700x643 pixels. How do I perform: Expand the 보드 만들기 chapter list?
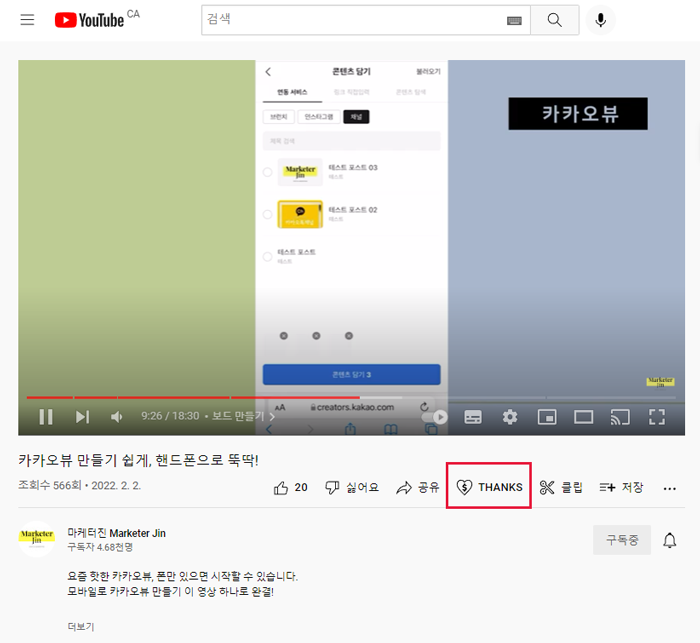tap(243, 416)
